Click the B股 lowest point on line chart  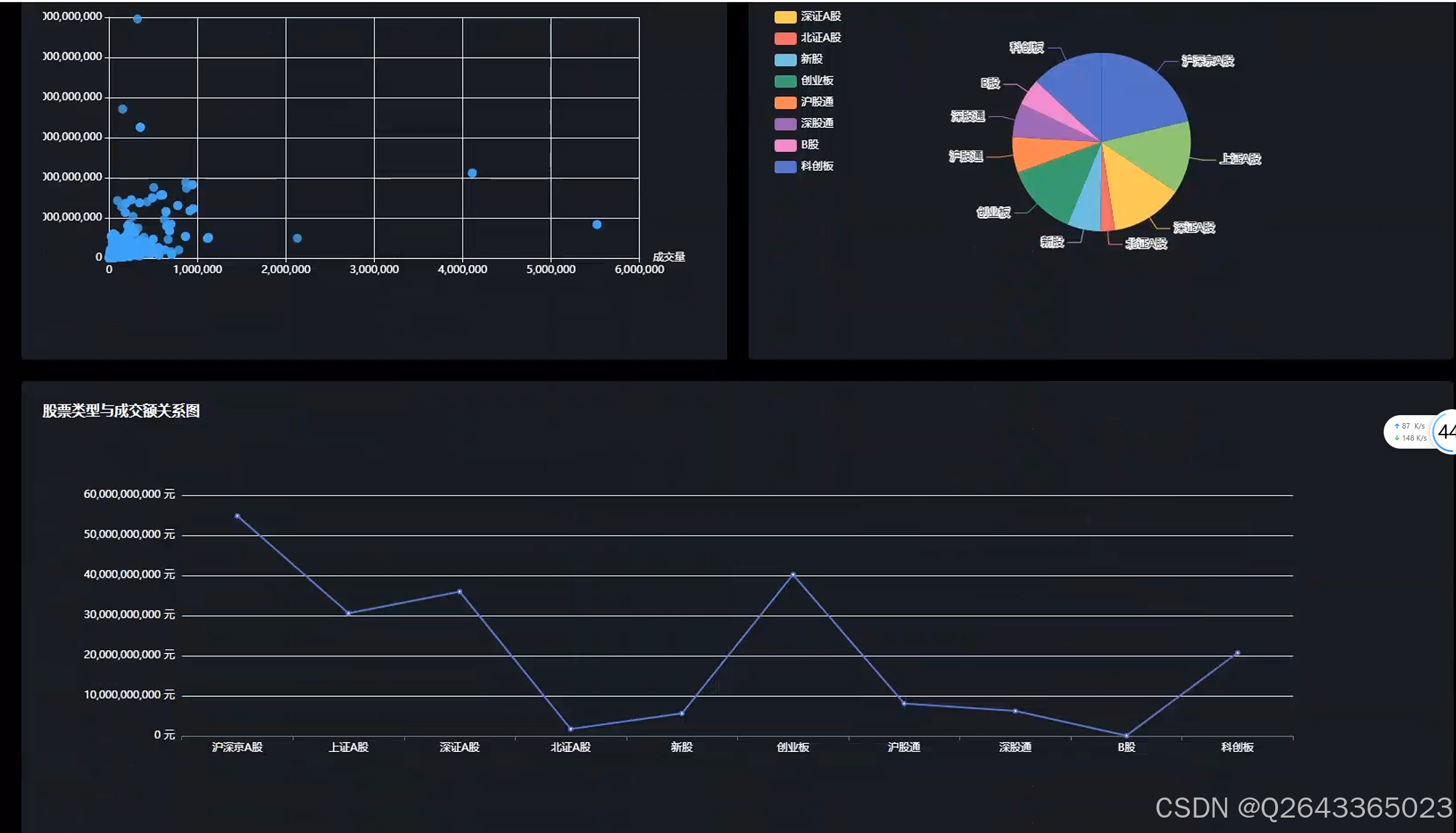point(1126,736)
